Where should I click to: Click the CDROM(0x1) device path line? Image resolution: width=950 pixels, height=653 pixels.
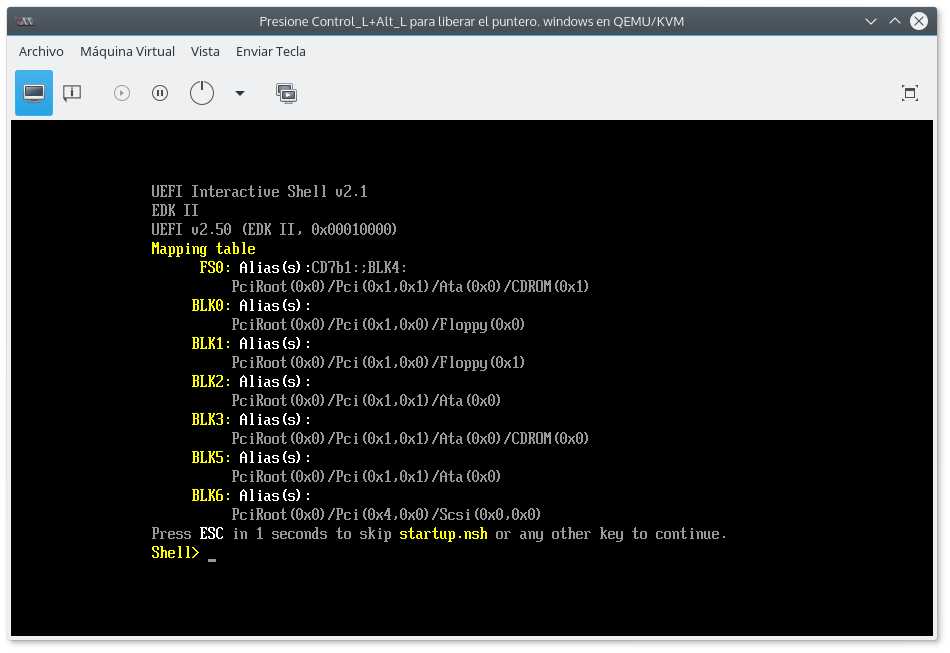[410, 286]
